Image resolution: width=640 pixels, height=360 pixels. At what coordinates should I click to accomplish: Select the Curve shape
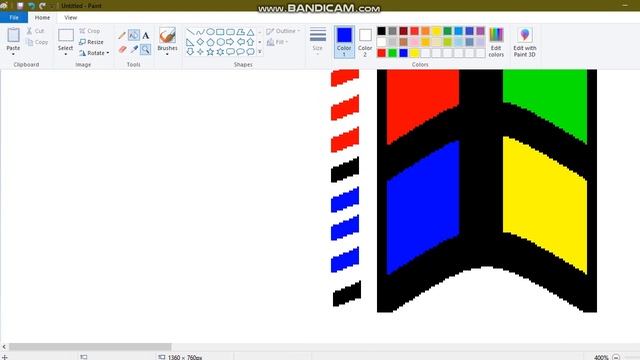(200, 32)
